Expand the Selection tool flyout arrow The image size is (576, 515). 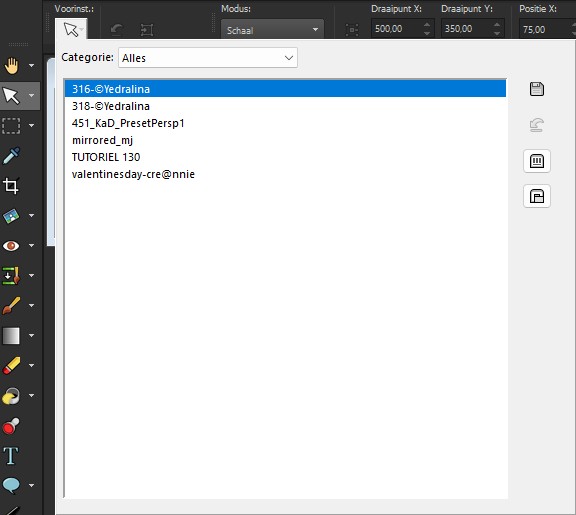pos(32,126)
